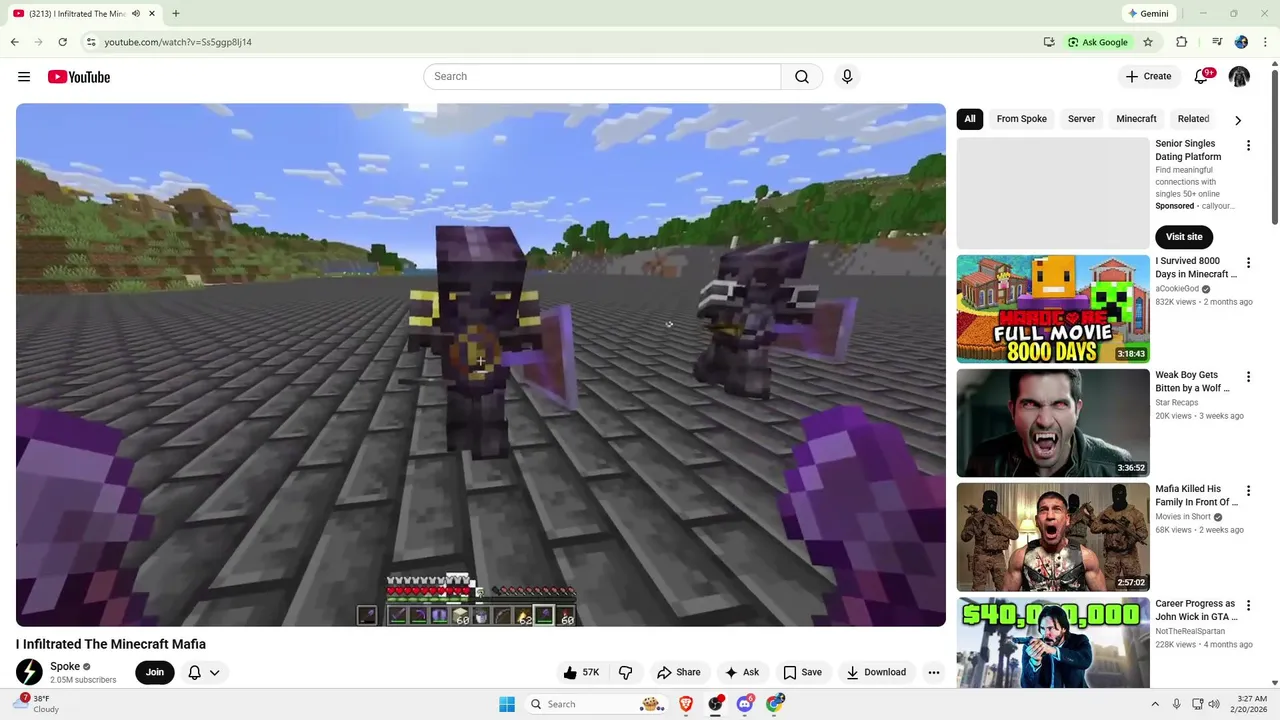
Task: Open browser extensions puzzle icon
Action: pyautogui.click(x=1182, y=42)
